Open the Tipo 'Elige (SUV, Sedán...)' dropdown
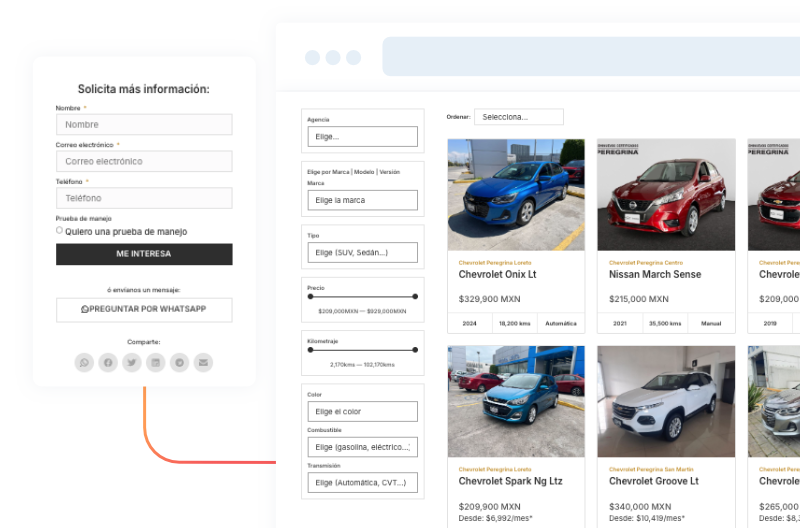Image resolution: width=800 pixels, height=528 pixels. click(x=363, y=253)
